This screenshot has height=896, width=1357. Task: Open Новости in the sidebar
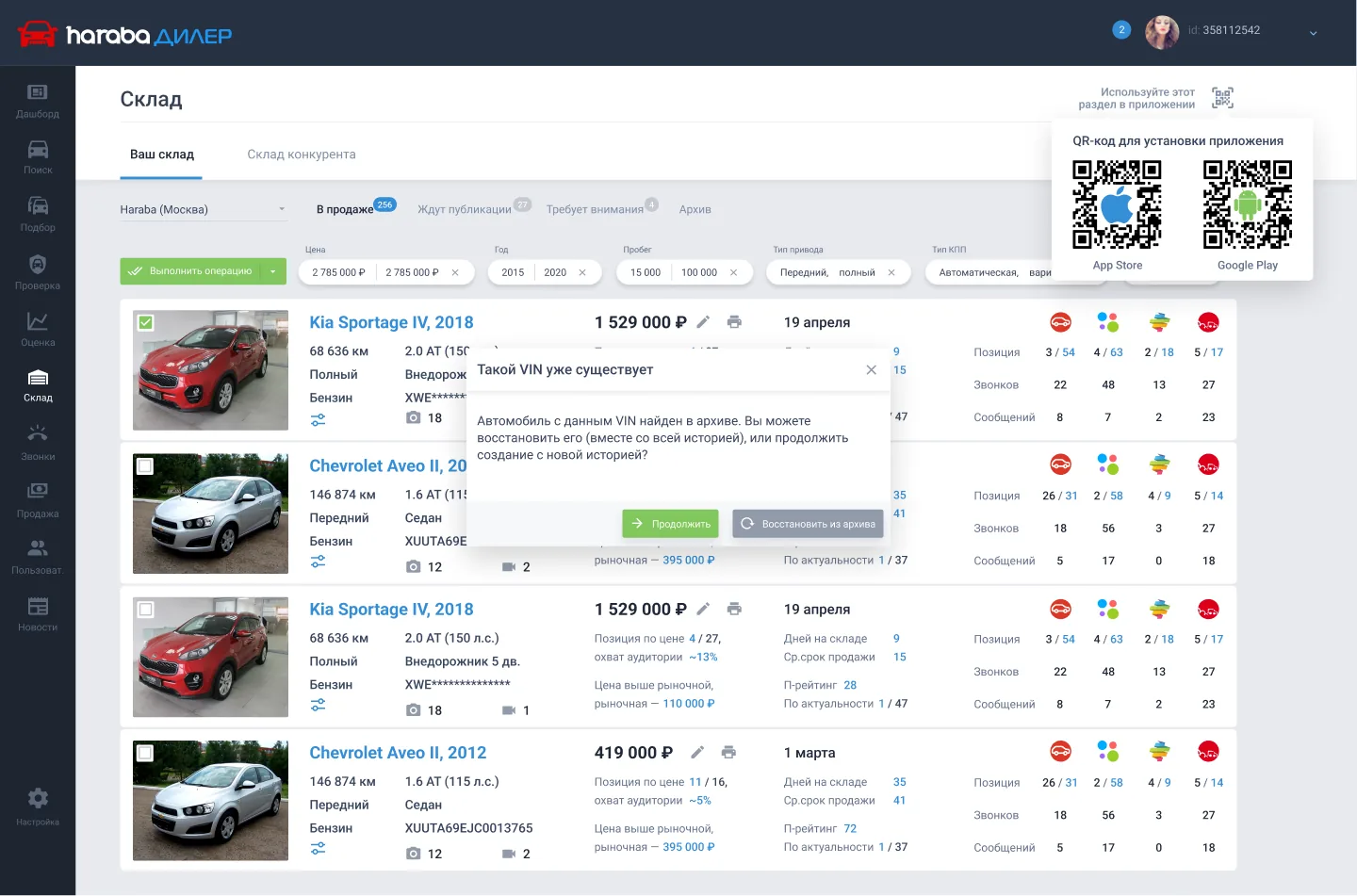(x=38, y=614)
